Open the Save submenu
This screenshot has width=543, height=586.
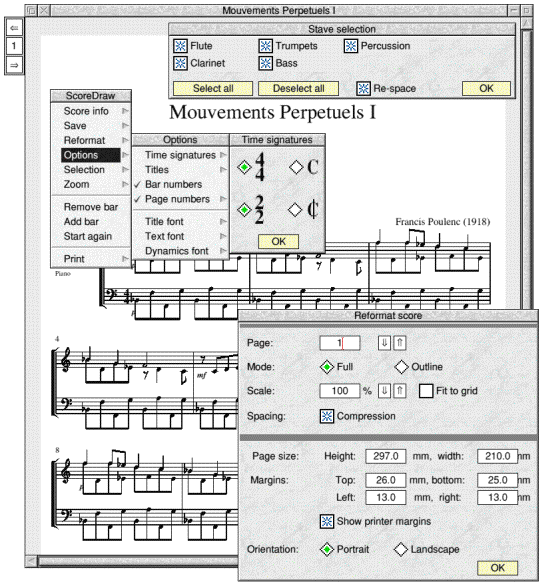tap(91, 126)
